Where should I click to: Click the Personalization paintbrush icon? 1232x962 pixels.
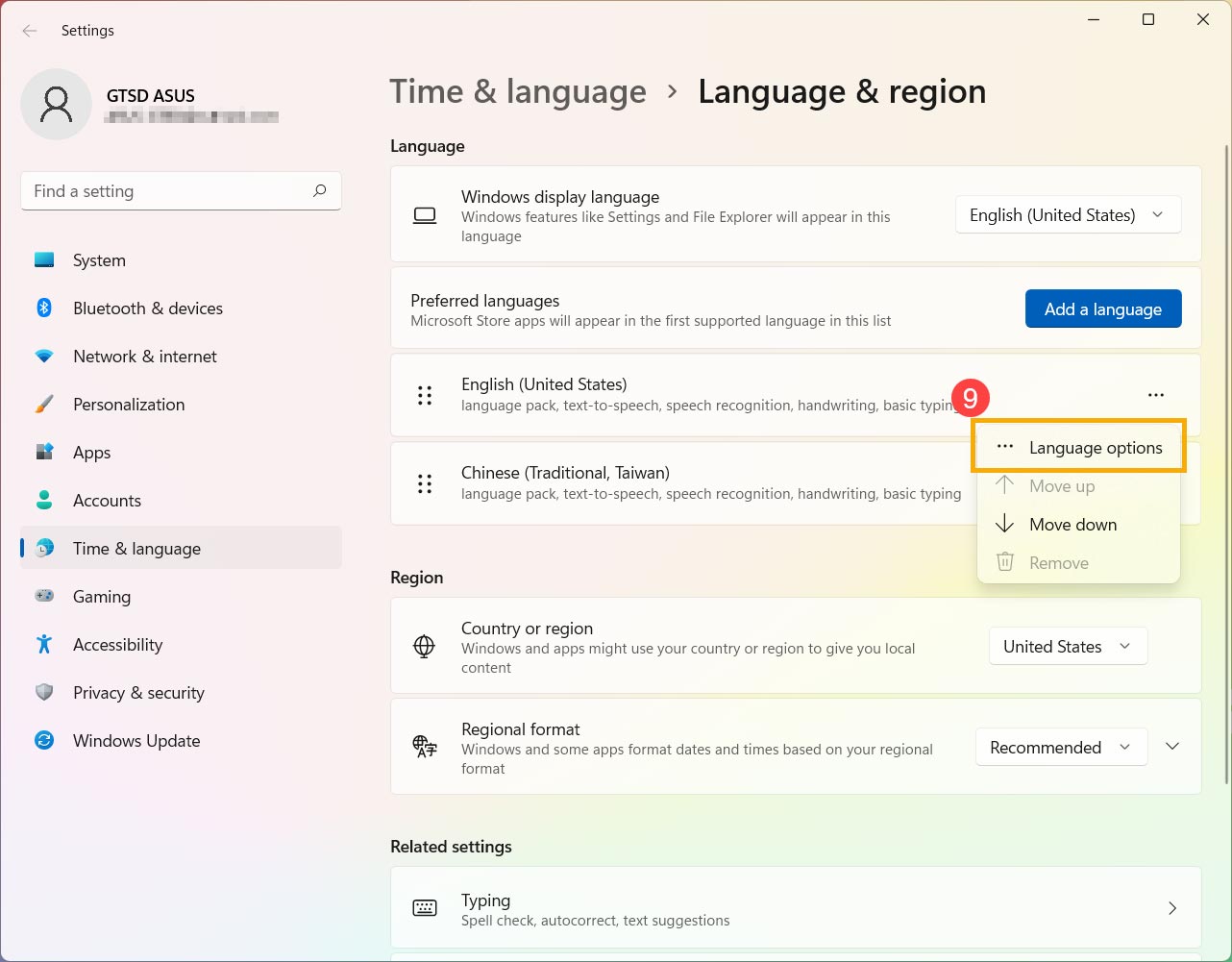pos(44,405)
